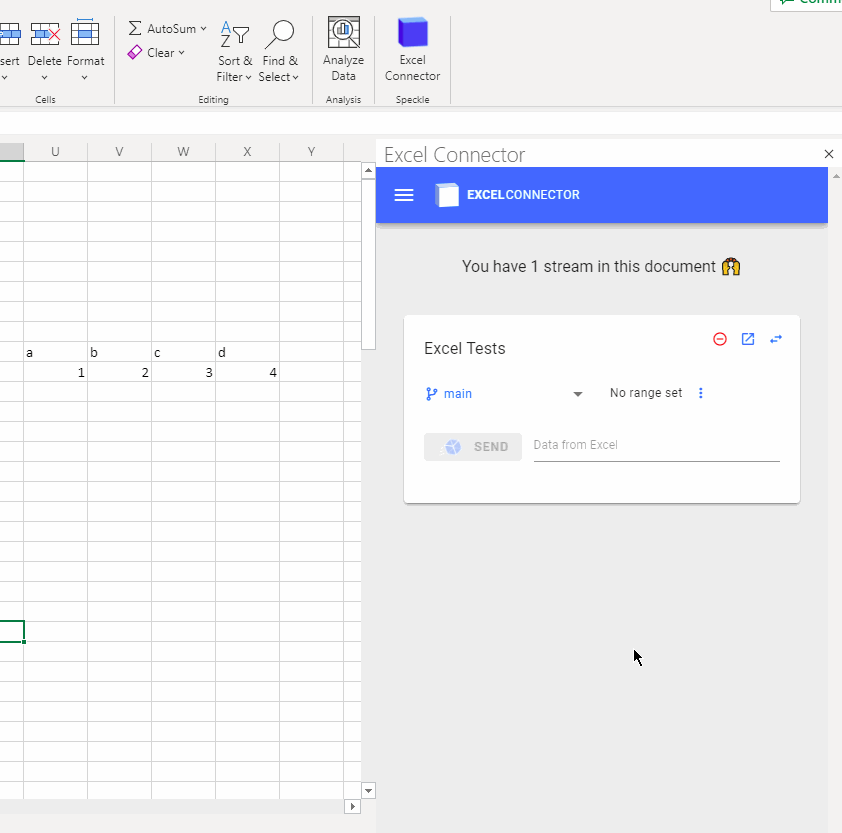Close the Excel Connector task pane
This screenshot has width=842, height=833.
[x=829, y=154]
